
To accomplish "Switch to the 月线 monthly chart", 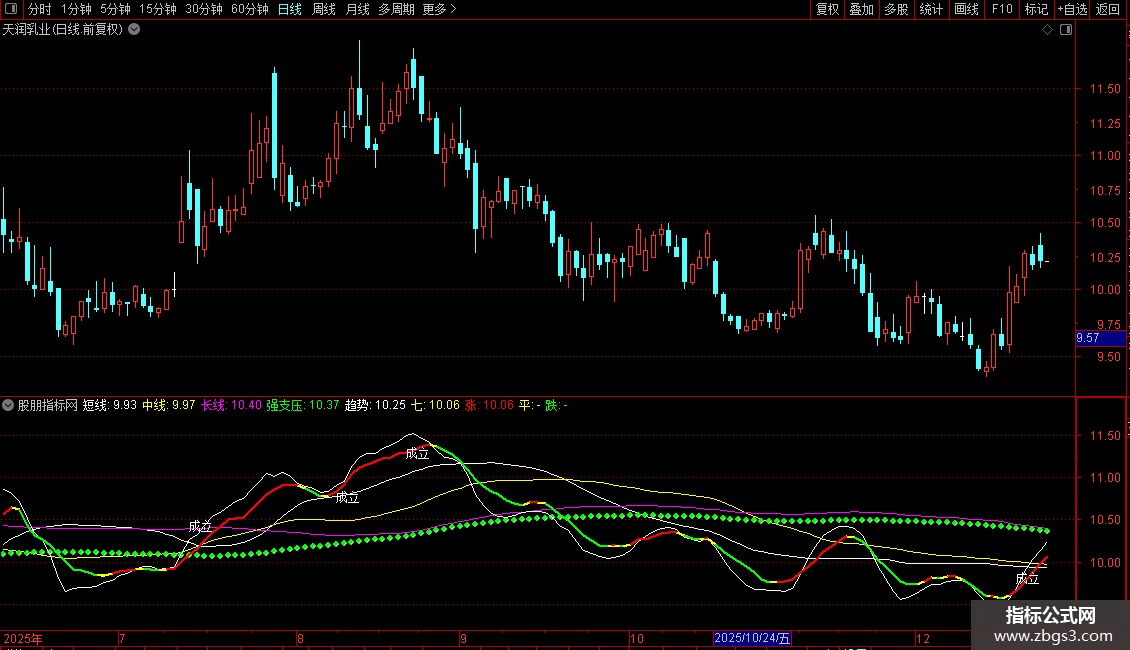I will tap(358, 9).
